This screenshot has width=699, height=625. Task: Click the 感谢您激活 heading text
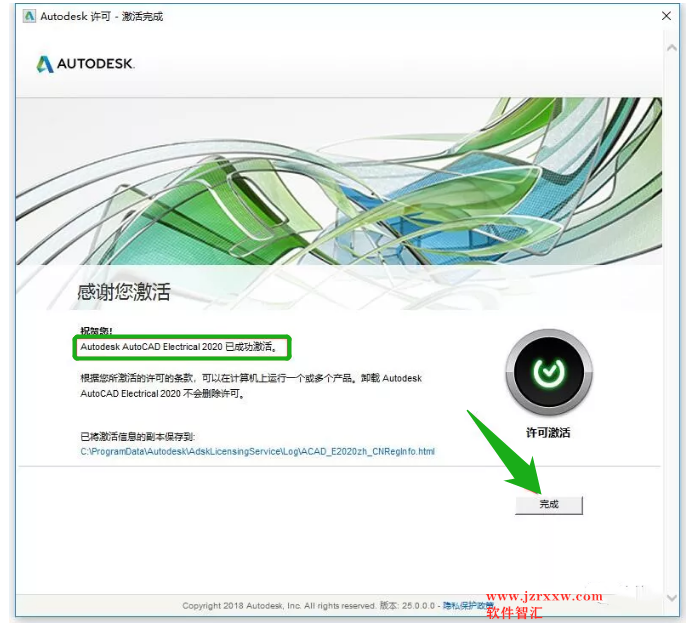point(123,292)
